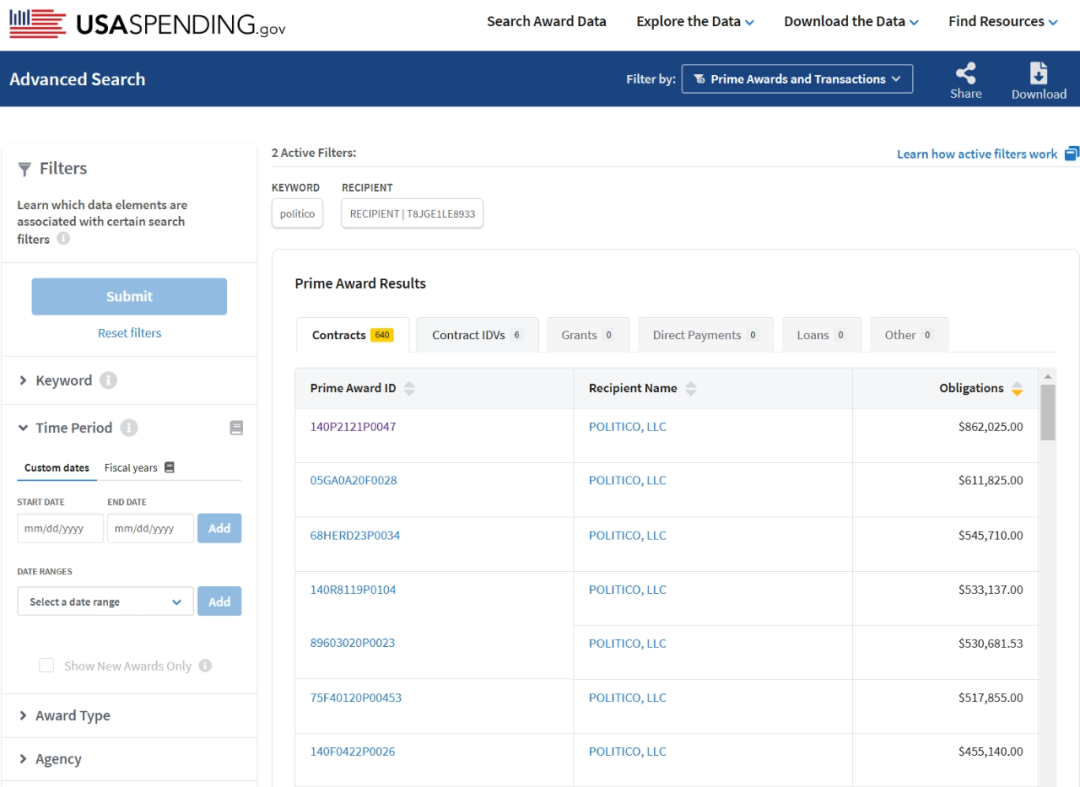Click POLITICO, LLC in $611,825.00 row
Image resolution: width=1080 pixels, height=787 pixels.
[627, 480]
